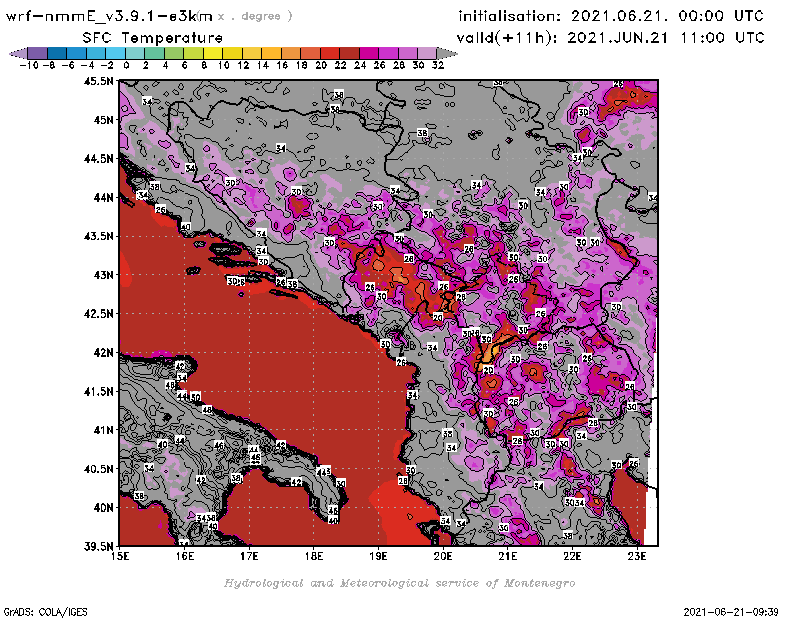
Task: Pick the yellow legend swatch between 8 and 10
Action: tap(213, 53)
